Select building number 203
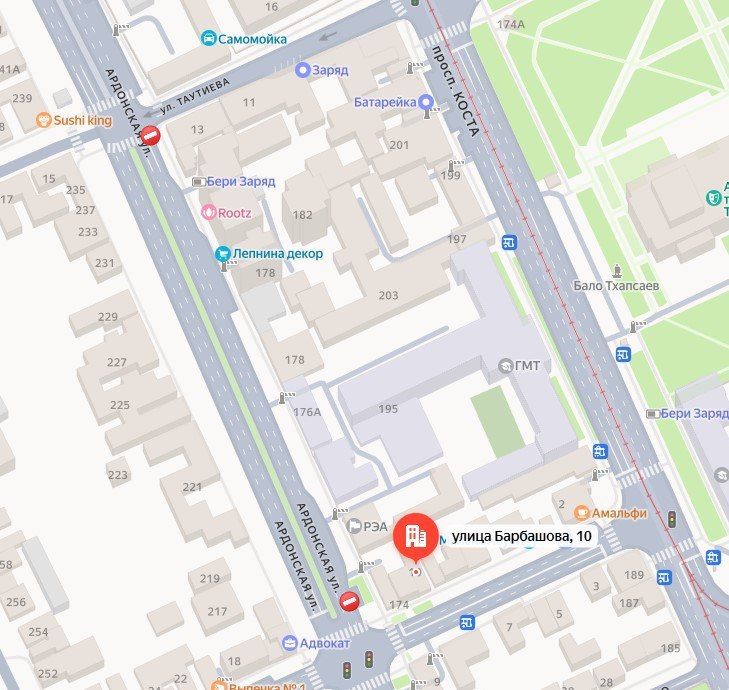This screenshot has width=729, height=690. tap(388, 295)
